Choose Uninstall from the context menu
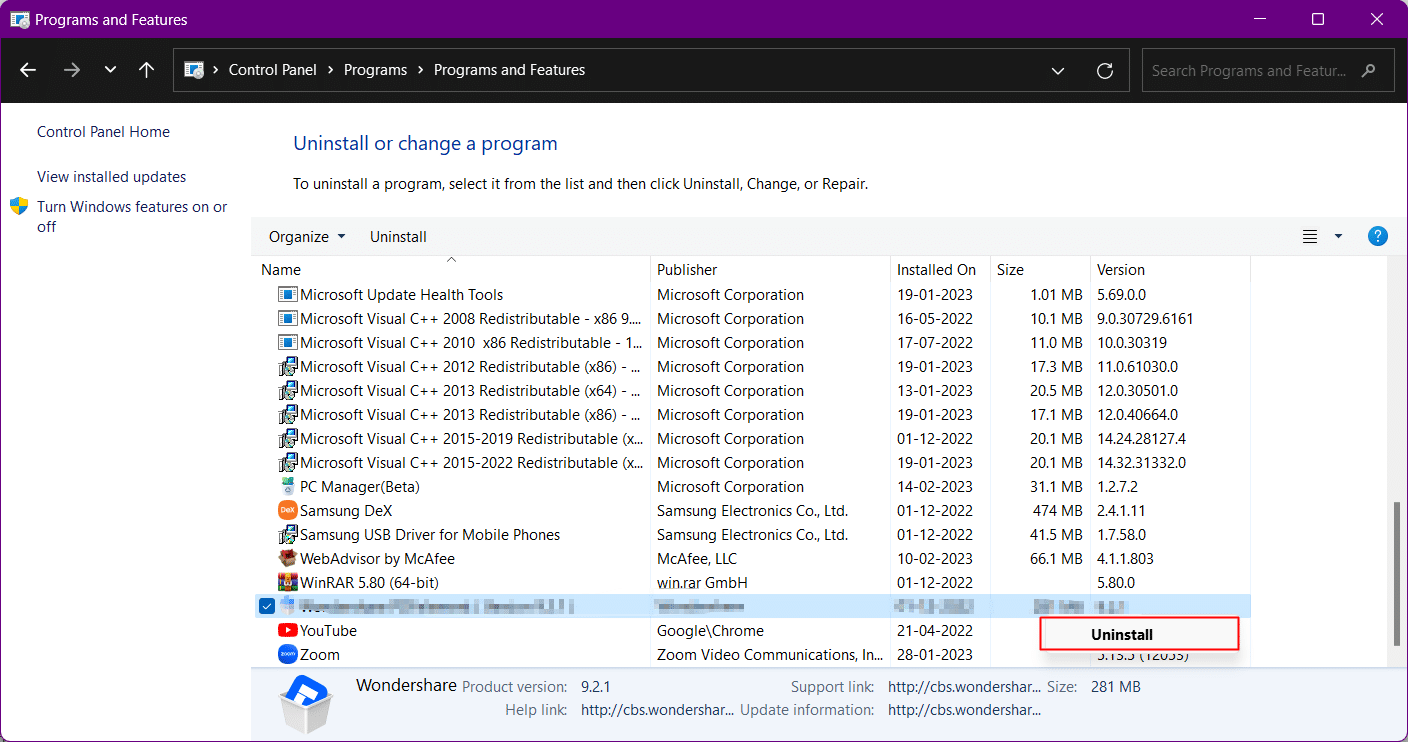Image resolution: width=1408 pixels, height=742 pixels. 1122,635
